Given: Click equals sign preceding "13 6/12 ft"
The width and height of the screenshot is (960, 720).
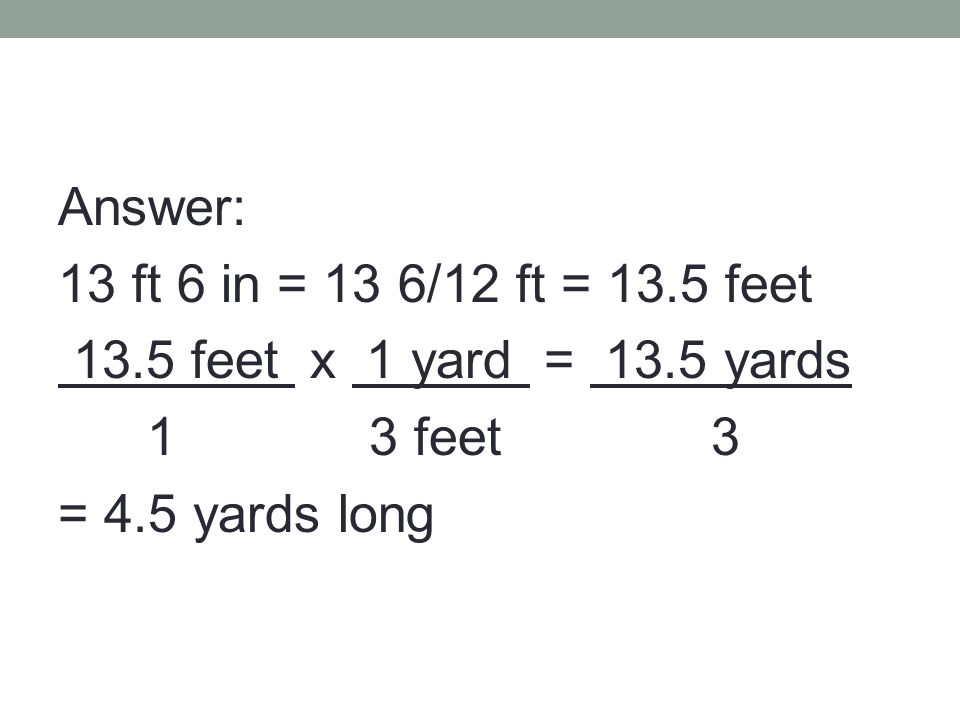Looking at the screenshot, I should [292, 285].
